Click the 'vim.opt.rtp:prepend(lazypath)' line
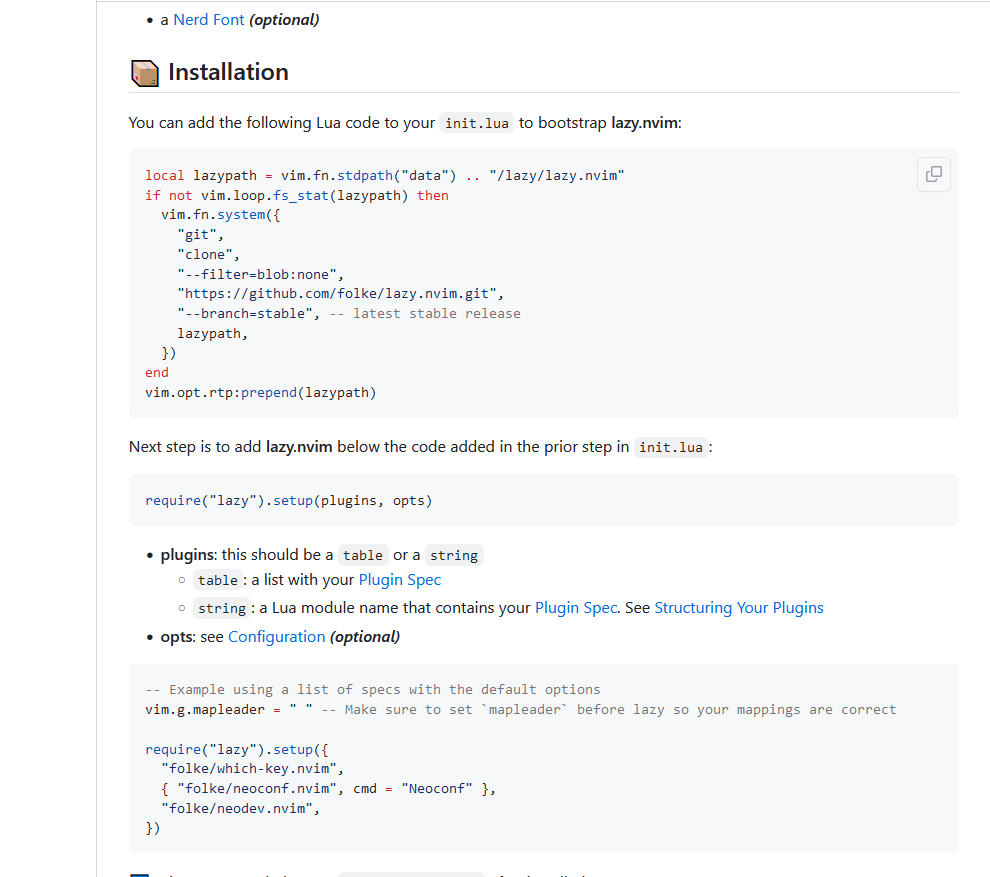Screen dimensions: 990x877 pyautogui.click(x=261, y=393)
